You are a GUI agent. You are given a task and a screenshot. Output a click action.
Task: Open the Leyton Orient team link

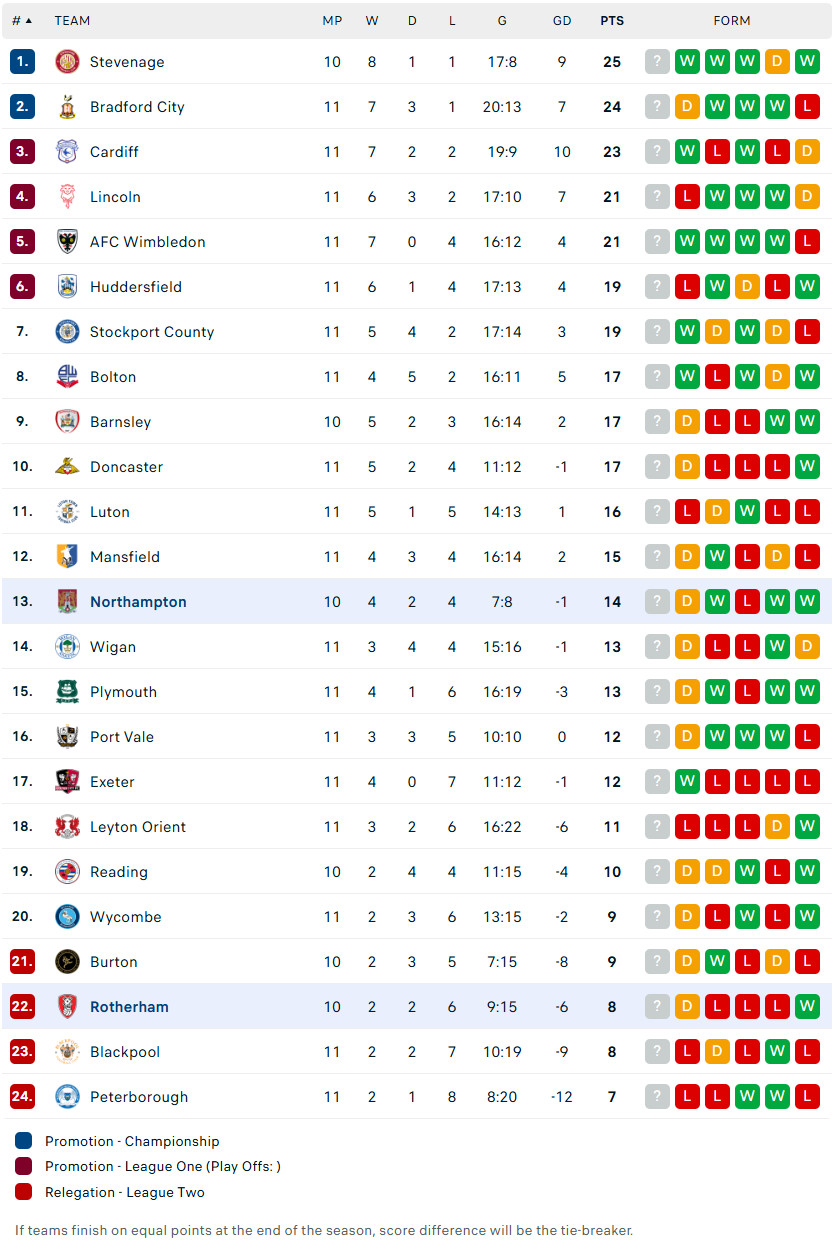138,827
